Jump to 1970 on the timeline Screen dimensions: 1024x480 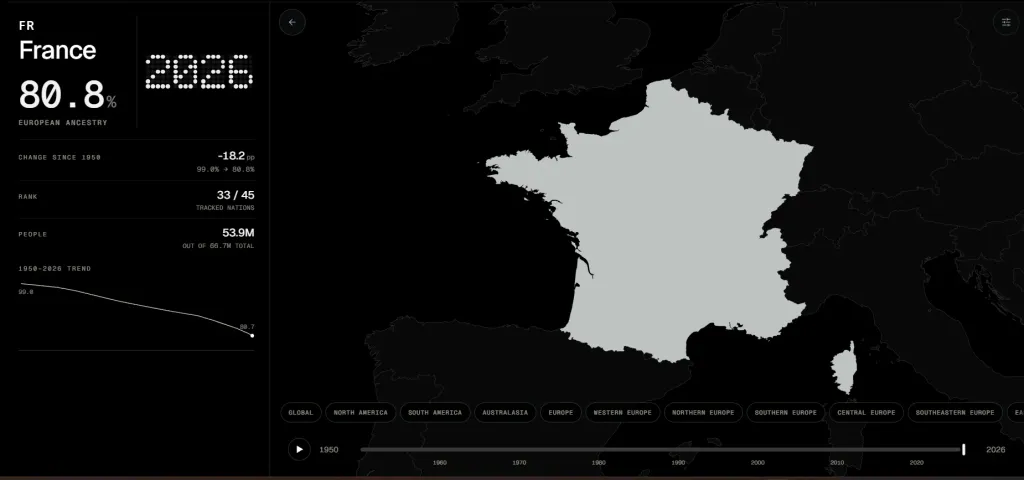pos(519,462)
